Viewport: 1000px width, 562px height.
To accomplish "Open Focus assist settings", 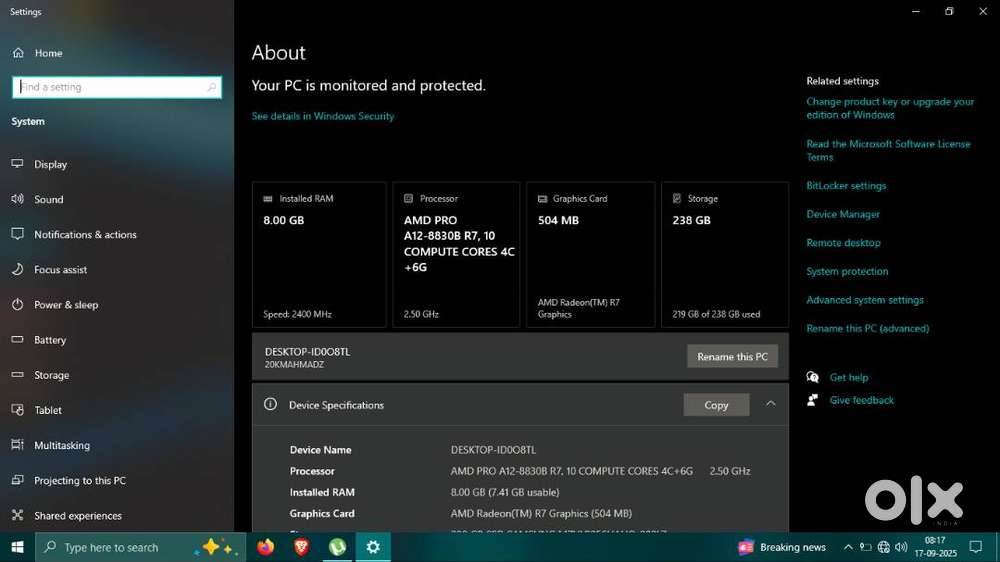I will (60, 270).
